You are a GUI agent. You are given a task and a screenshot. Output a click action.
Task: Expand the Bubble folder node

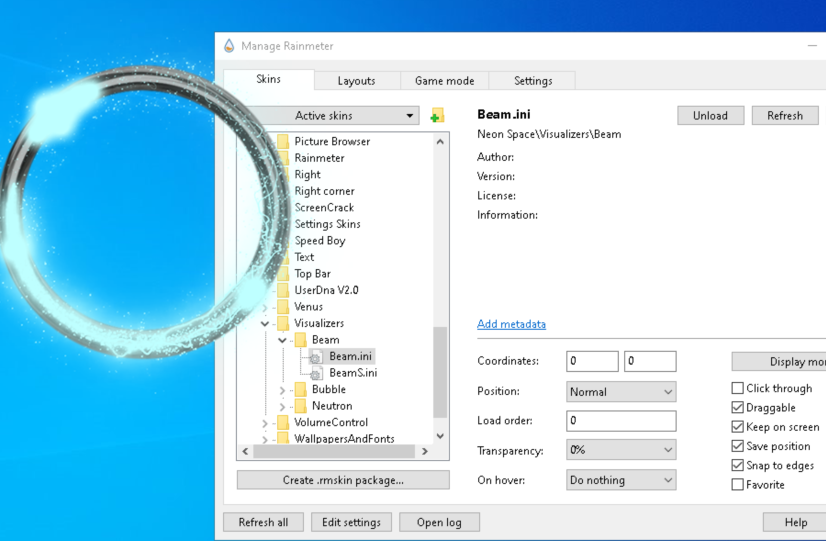[282, 390]
